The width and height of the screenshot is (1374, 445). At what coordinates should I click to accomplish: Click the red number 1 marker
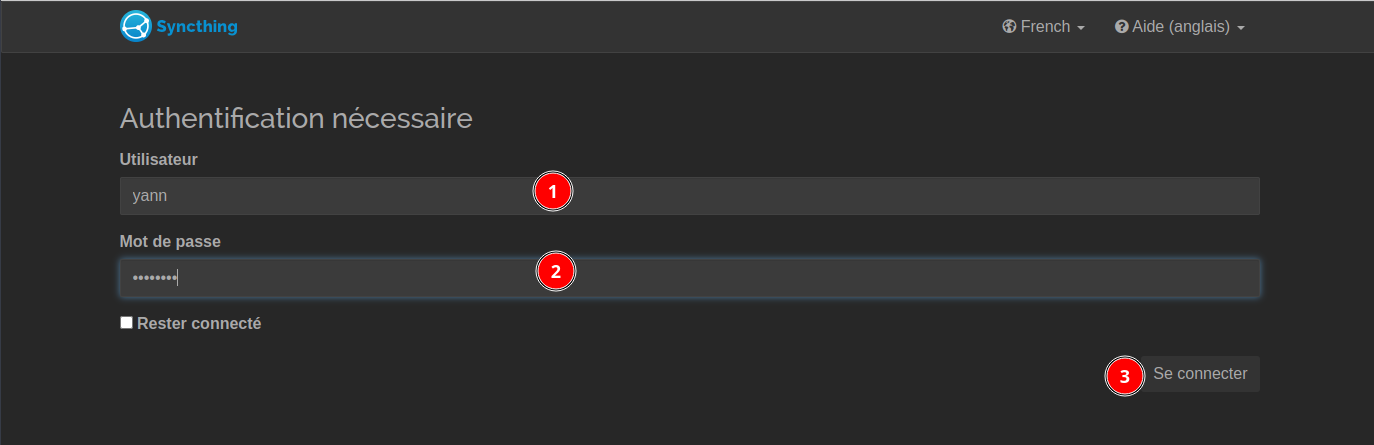point(552,190)
